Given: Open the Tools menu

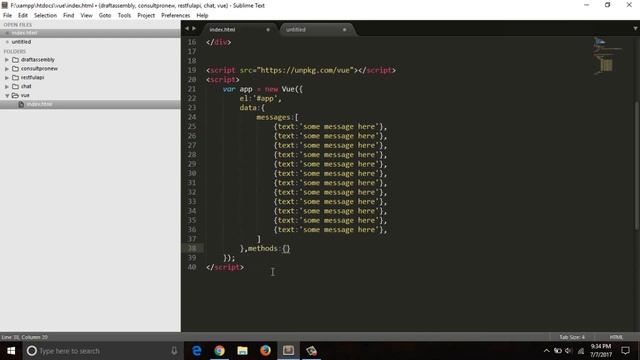Looking at the screenshot, I should tap(124, 16).
